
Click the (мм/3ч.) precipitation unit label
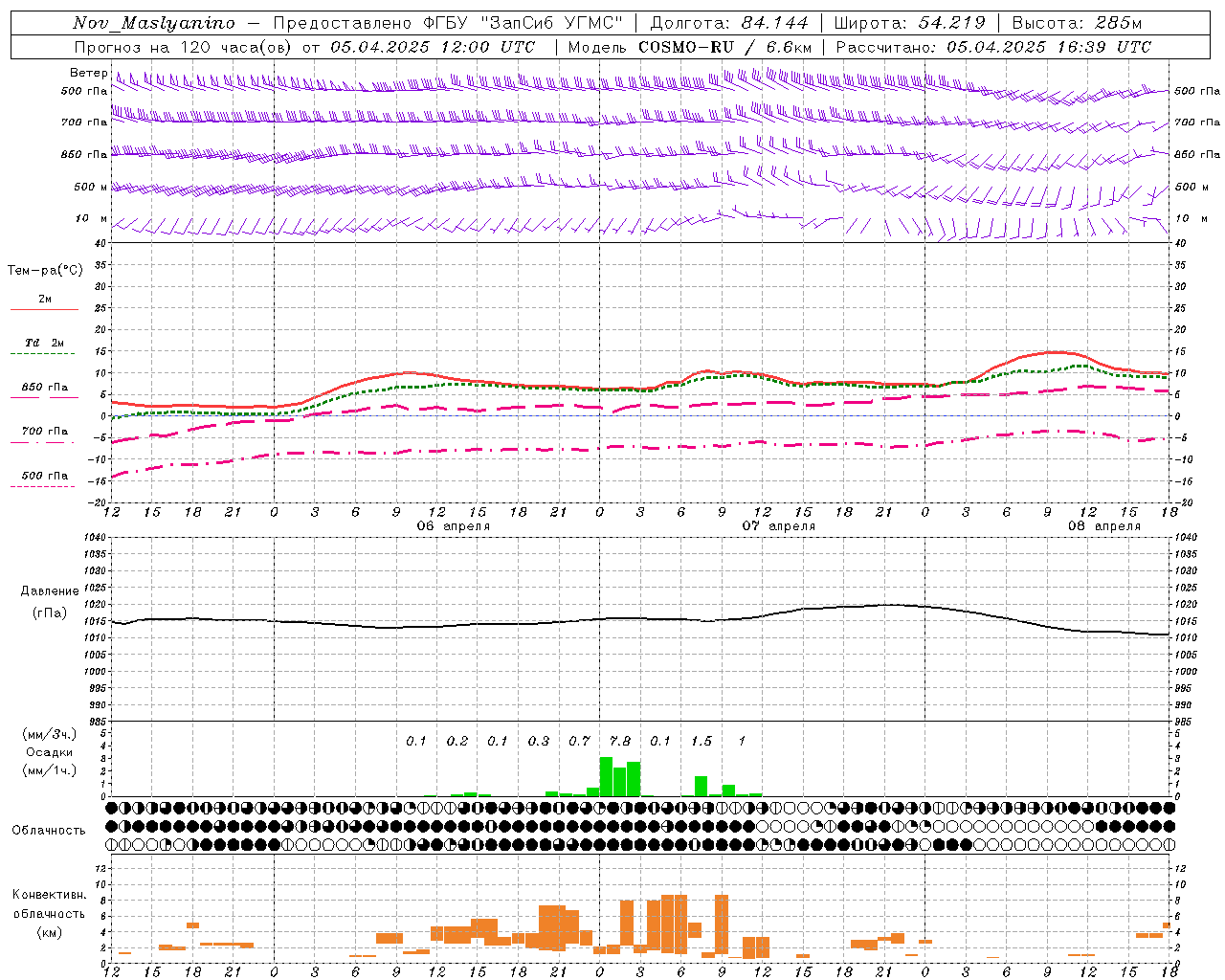[x=50, y=734]
